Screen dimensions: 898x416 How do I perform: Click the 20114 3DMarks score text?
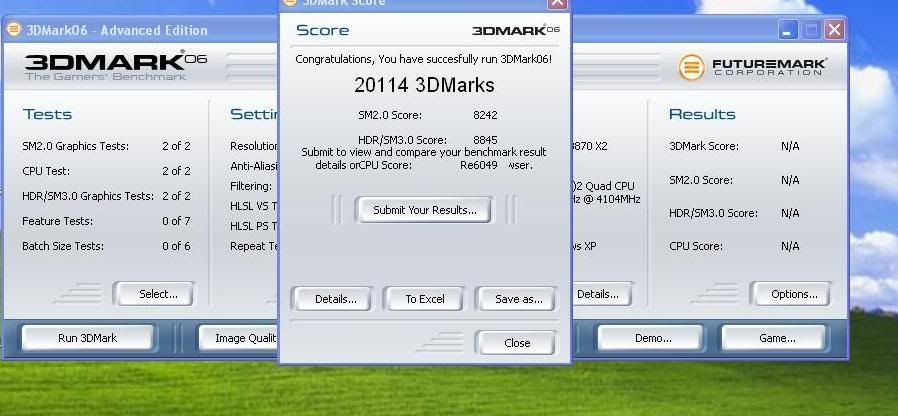click(x=424, y=85)
